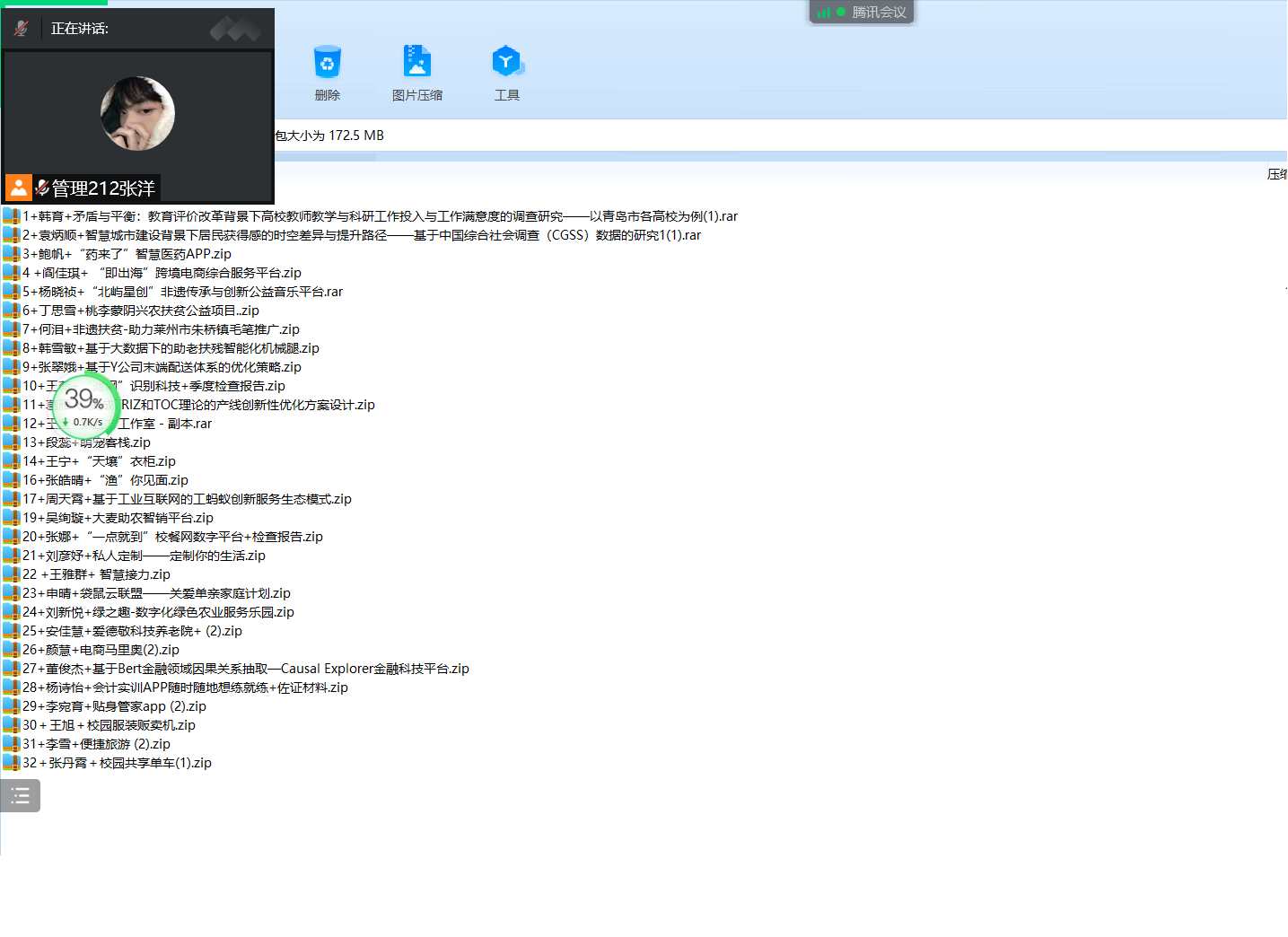Click the 压缩 column header at right edge
The image size is (1288, 937).
[1276, 174]
